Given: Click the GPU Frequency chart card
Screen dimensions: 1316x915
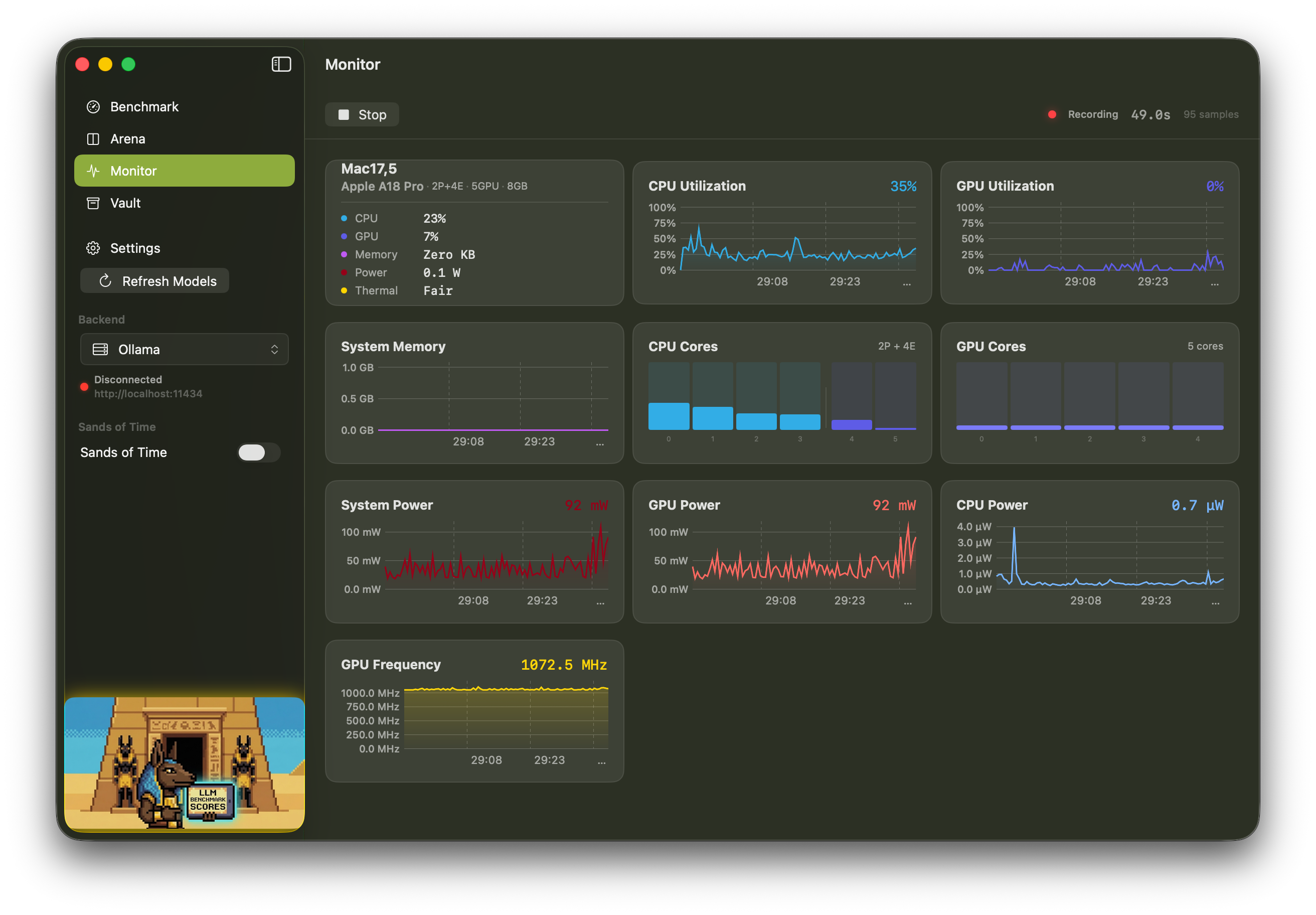Looking at the screenshot, I should point(474,711).
